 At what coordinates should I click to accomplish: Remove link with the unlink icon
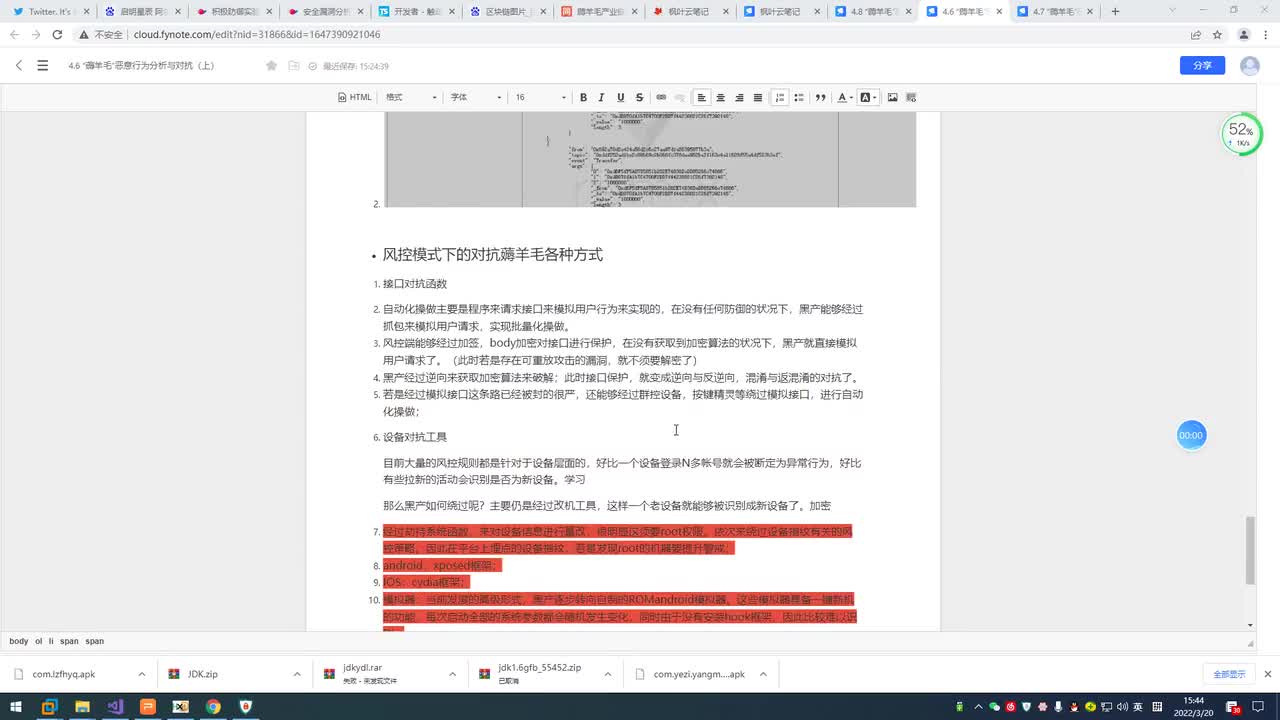[679, 97]
